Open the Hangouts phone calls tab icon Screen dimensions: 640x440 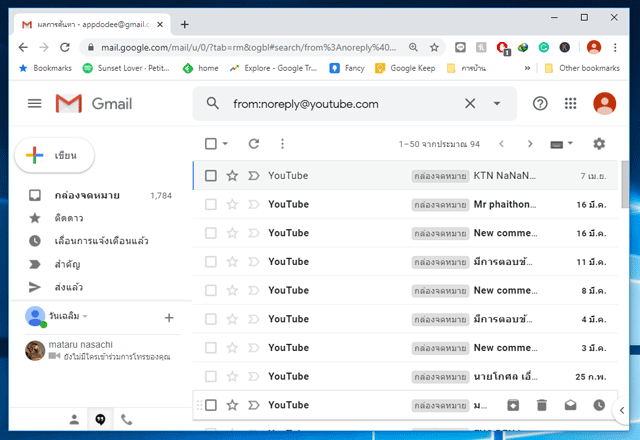click(x=127, y=419)
